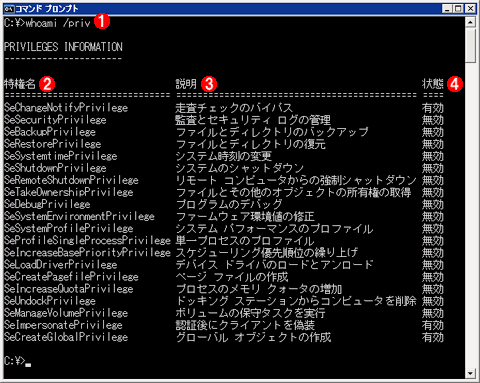The image size is (480, 383).
Task: Click description '認証後にクライアントを偽装'
Action: click(x=245, y=325)
